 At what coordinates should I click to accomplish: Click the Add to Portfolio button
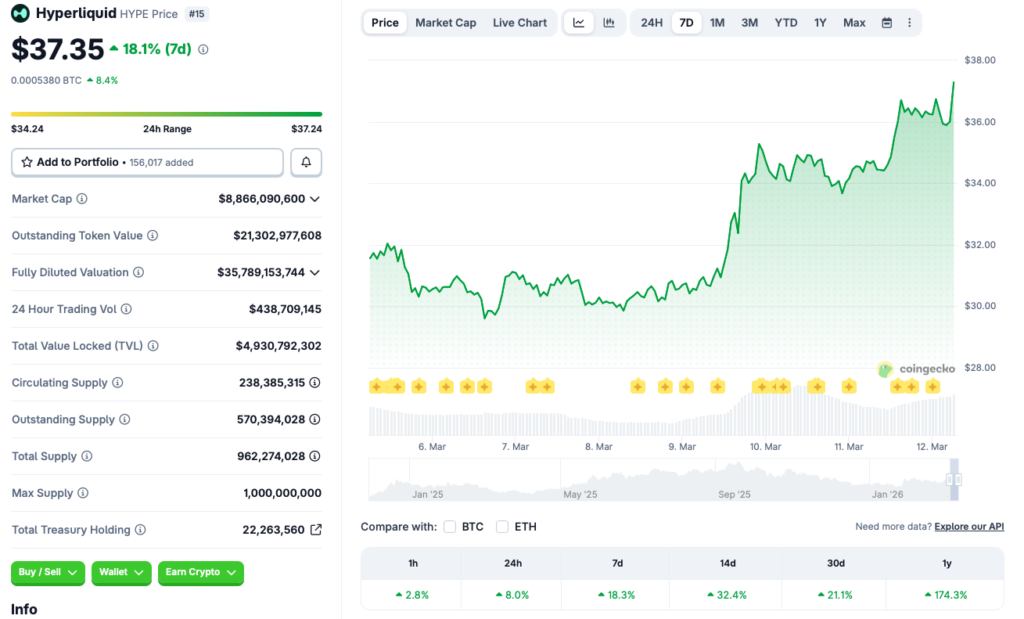pos(147,162)
